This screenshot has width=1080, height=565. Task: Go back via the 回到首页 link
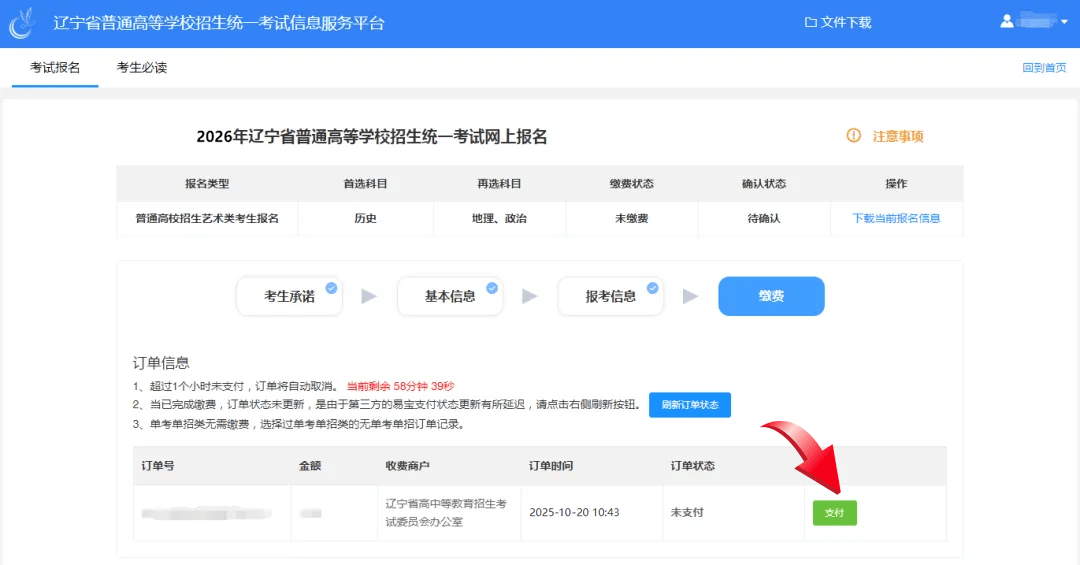pos(1044,68)
